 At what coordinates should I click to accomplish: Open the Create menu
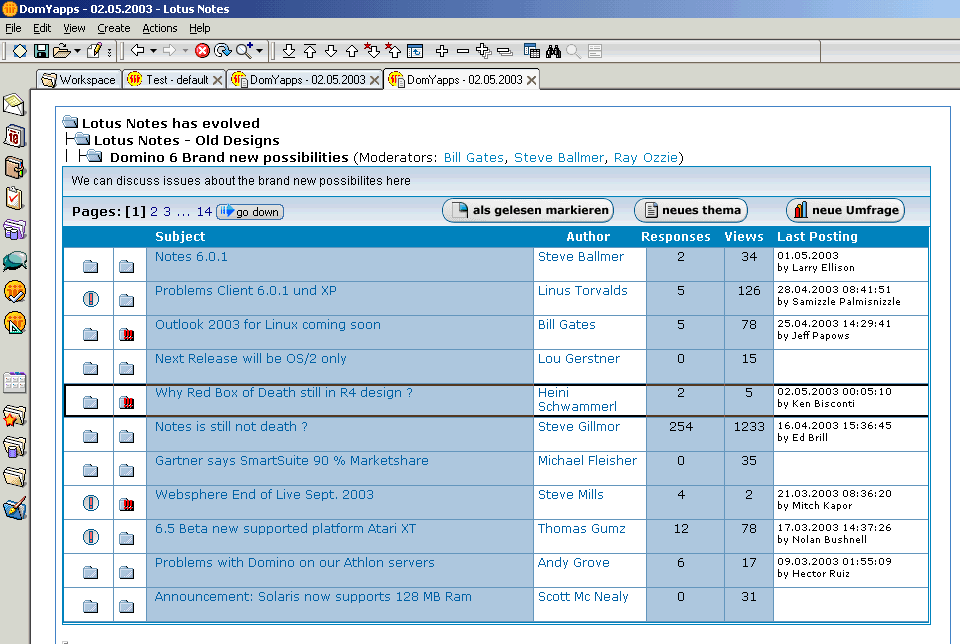pos(113,28)
